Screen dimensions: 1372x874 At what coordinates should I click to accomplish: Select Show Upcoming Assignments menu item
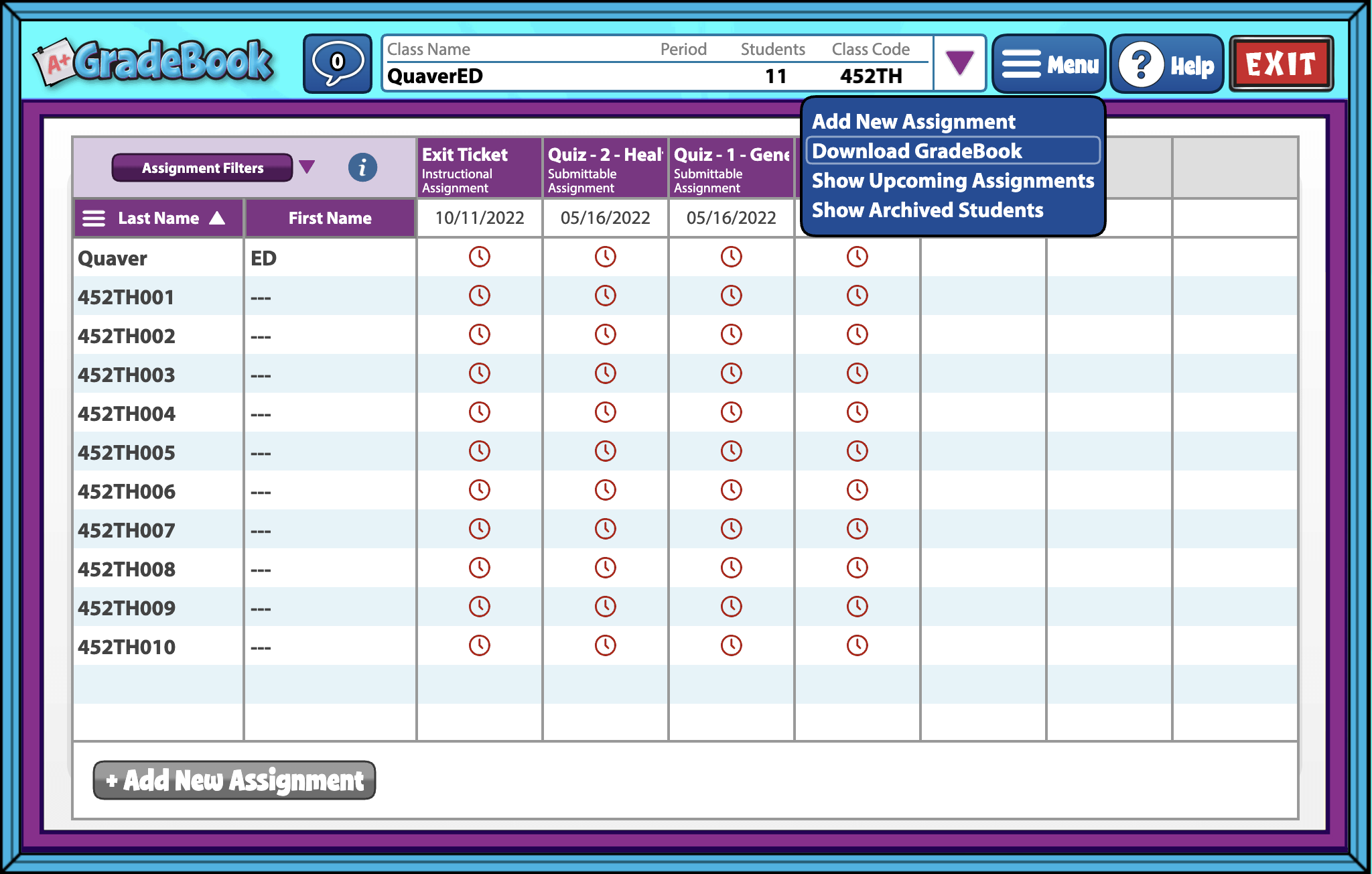coord(953,180)
